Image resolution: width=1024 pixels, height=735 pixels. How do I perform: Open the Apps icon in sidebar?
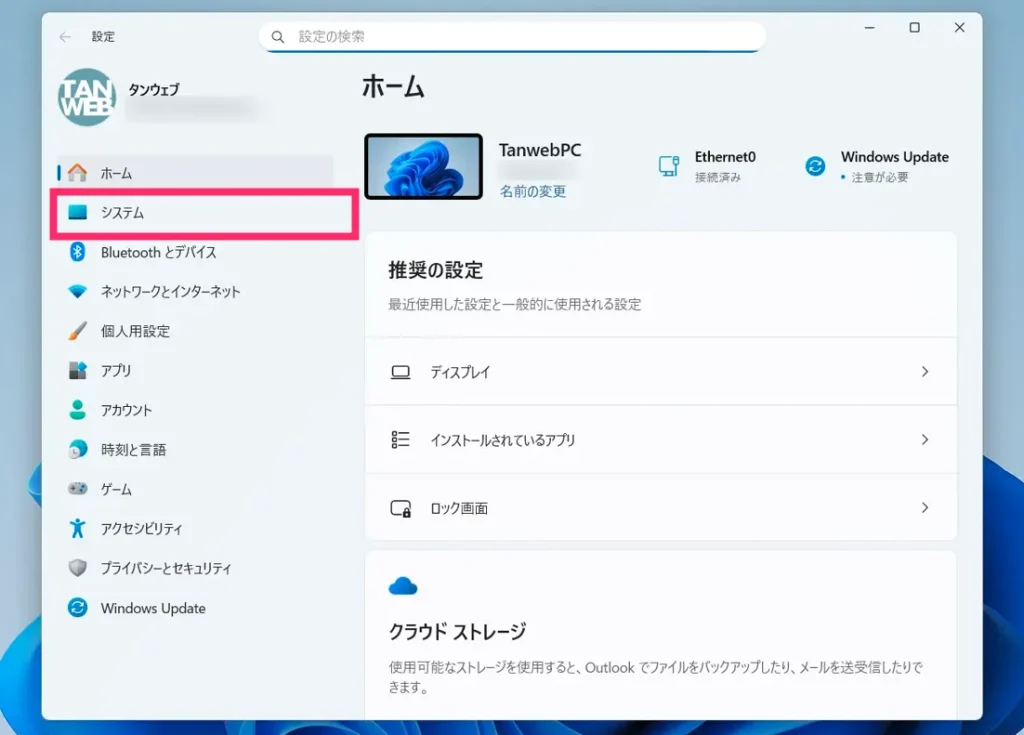[78, 371]
